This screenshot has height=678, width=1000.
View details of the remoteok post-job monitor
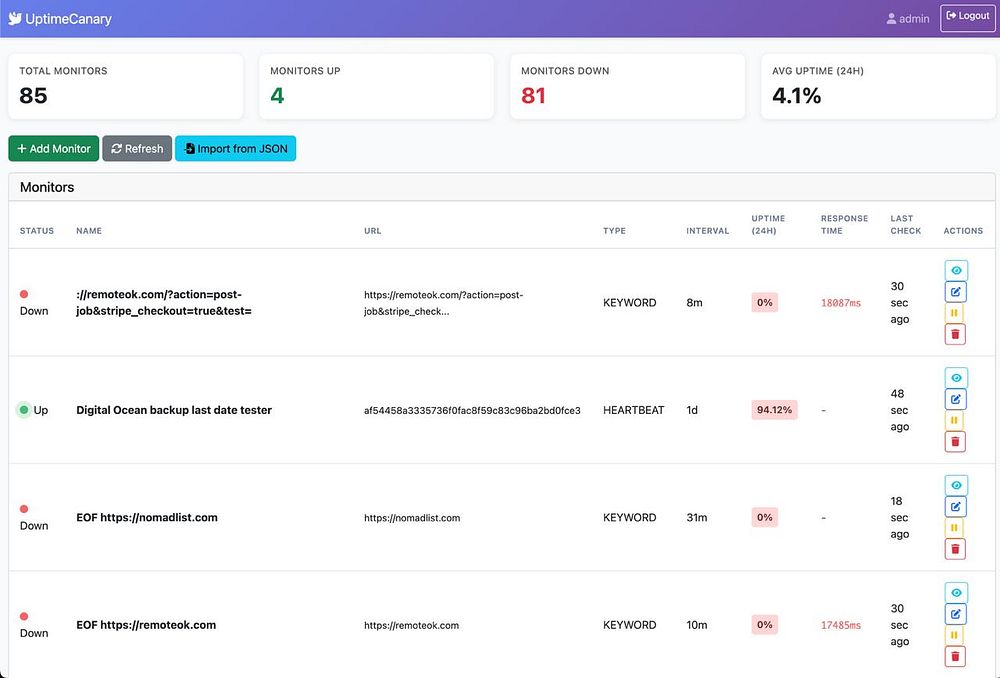(956, 270)
